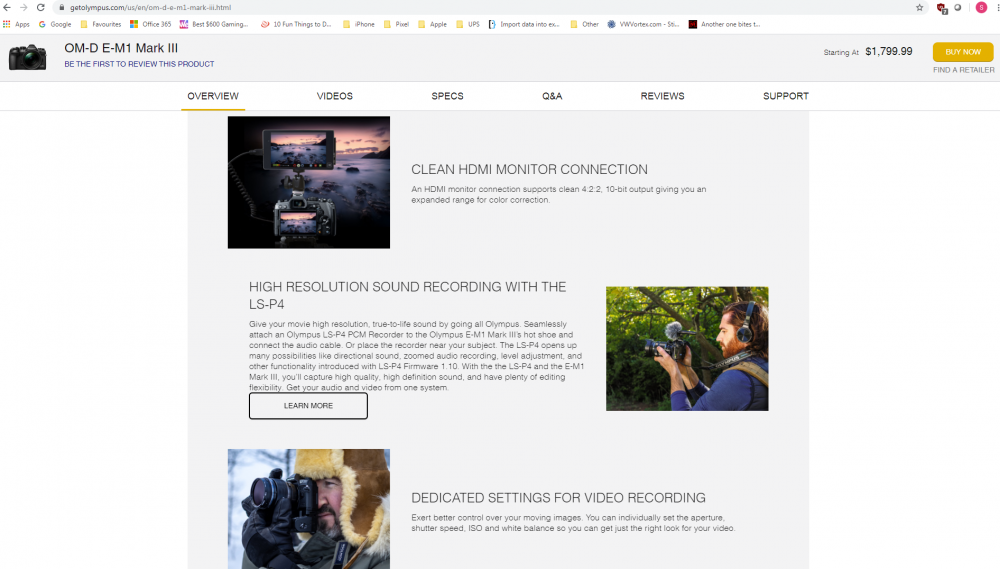Click the pink profile avatar icon
The width and height of the screenshot is (1000, 569).
point(981,7)
